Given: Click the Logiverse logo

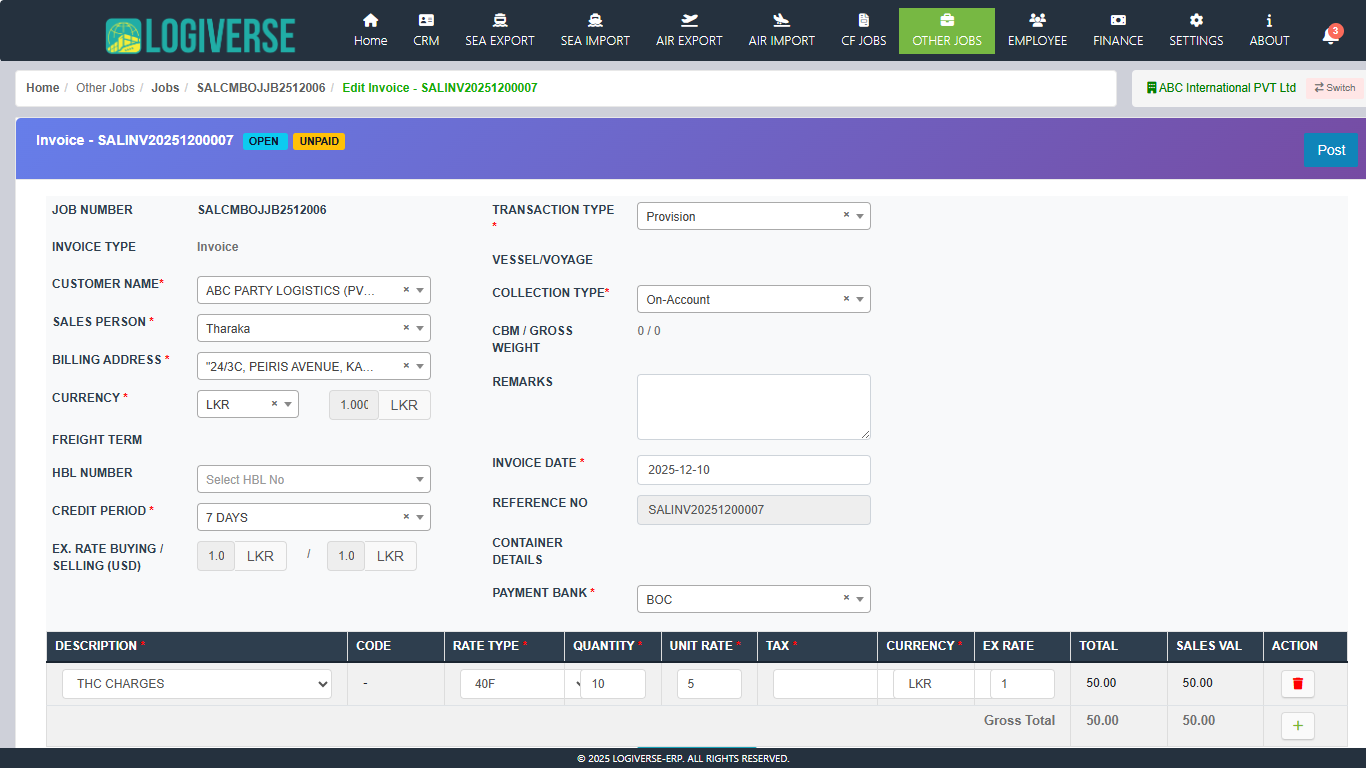Looking at the screenshot, I should (200, 36).
